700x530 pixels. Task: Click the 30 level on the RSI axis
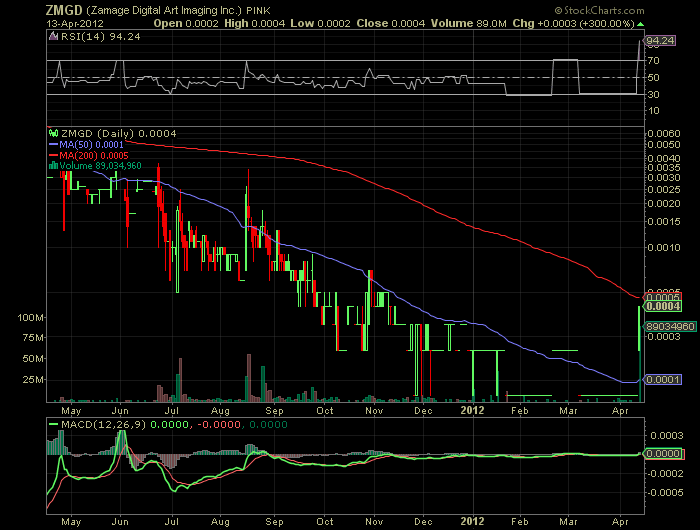pos(654,95)
